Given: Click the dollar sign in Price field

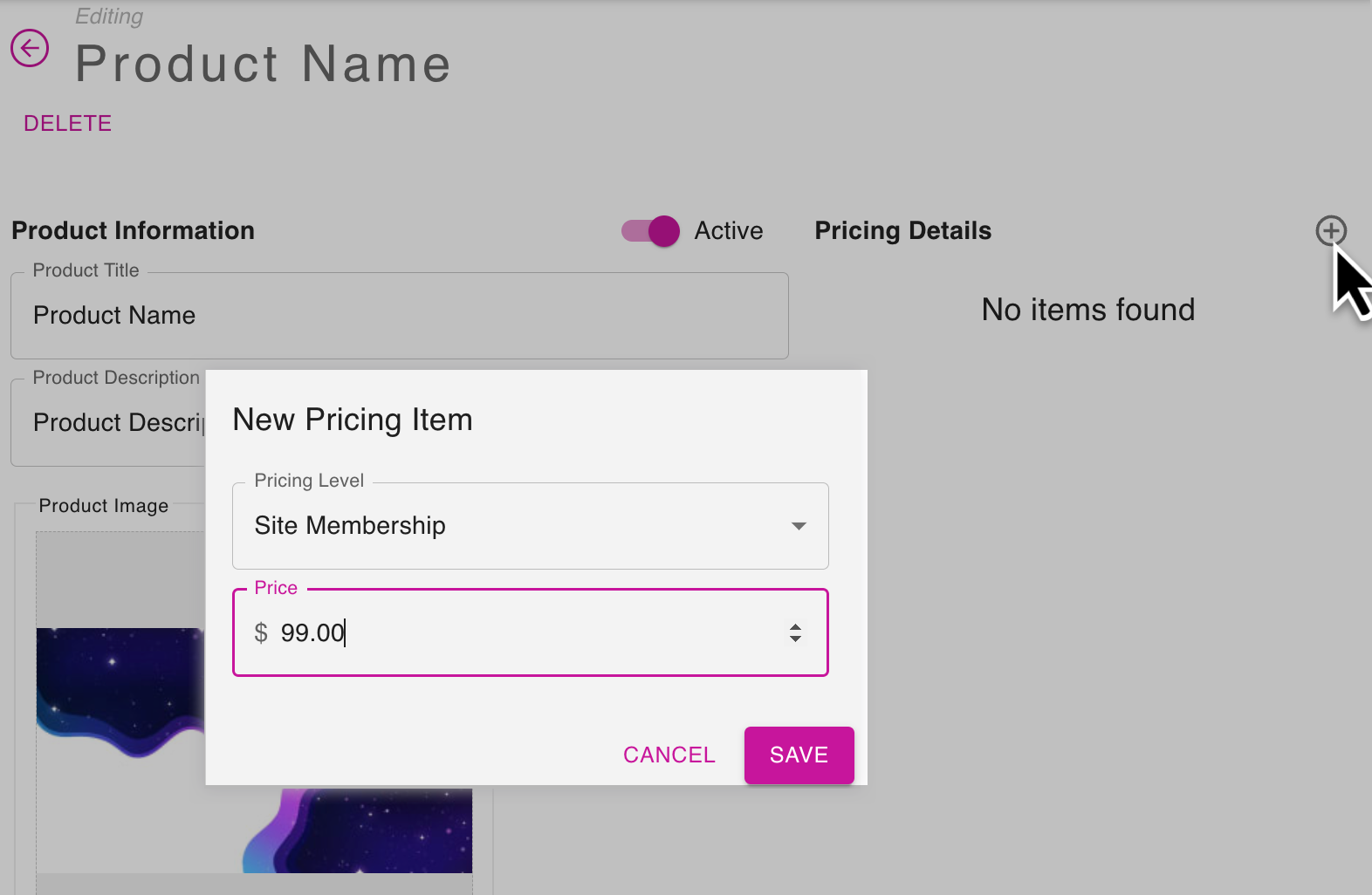Looking at the screenshot, I should tap(261, 632).
